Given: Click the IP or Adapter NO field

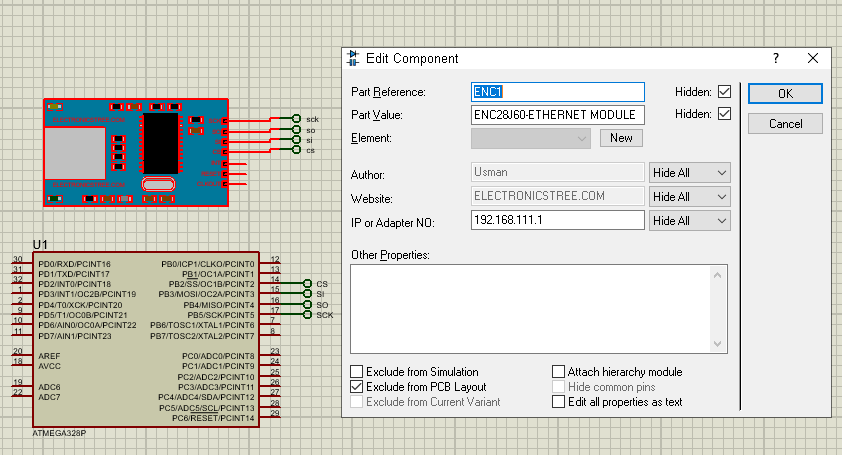Looking at the screenshot, I should click(557, 220).
